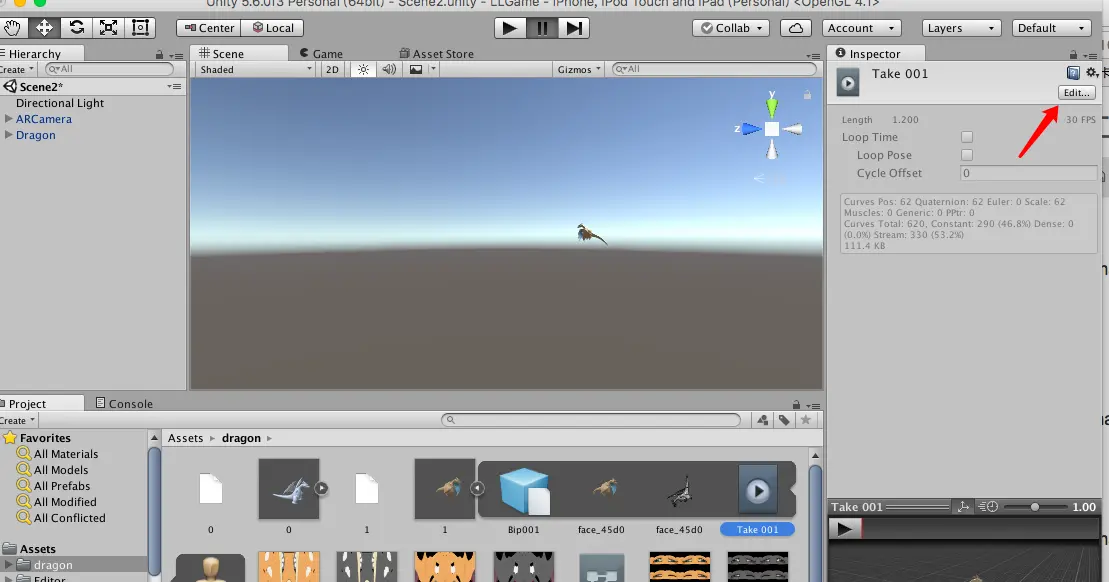Start Play mode
The height and width of the screenshot is (582, 1109).
coord(509,28)
